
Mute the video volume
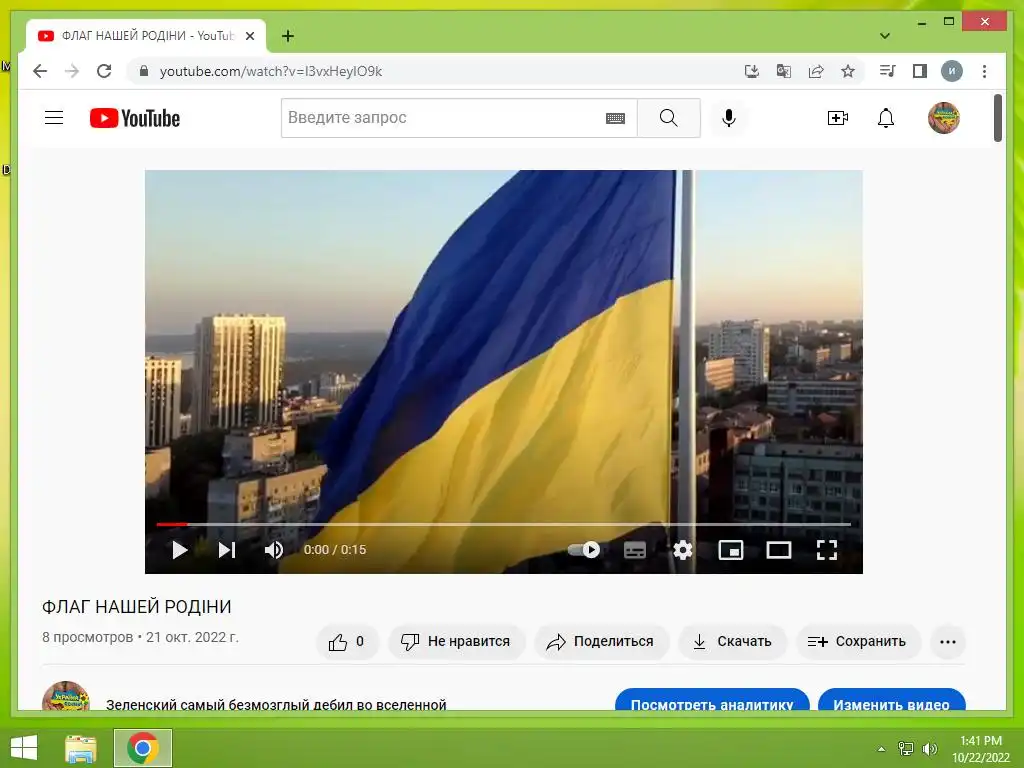click(x=274, y=550)
